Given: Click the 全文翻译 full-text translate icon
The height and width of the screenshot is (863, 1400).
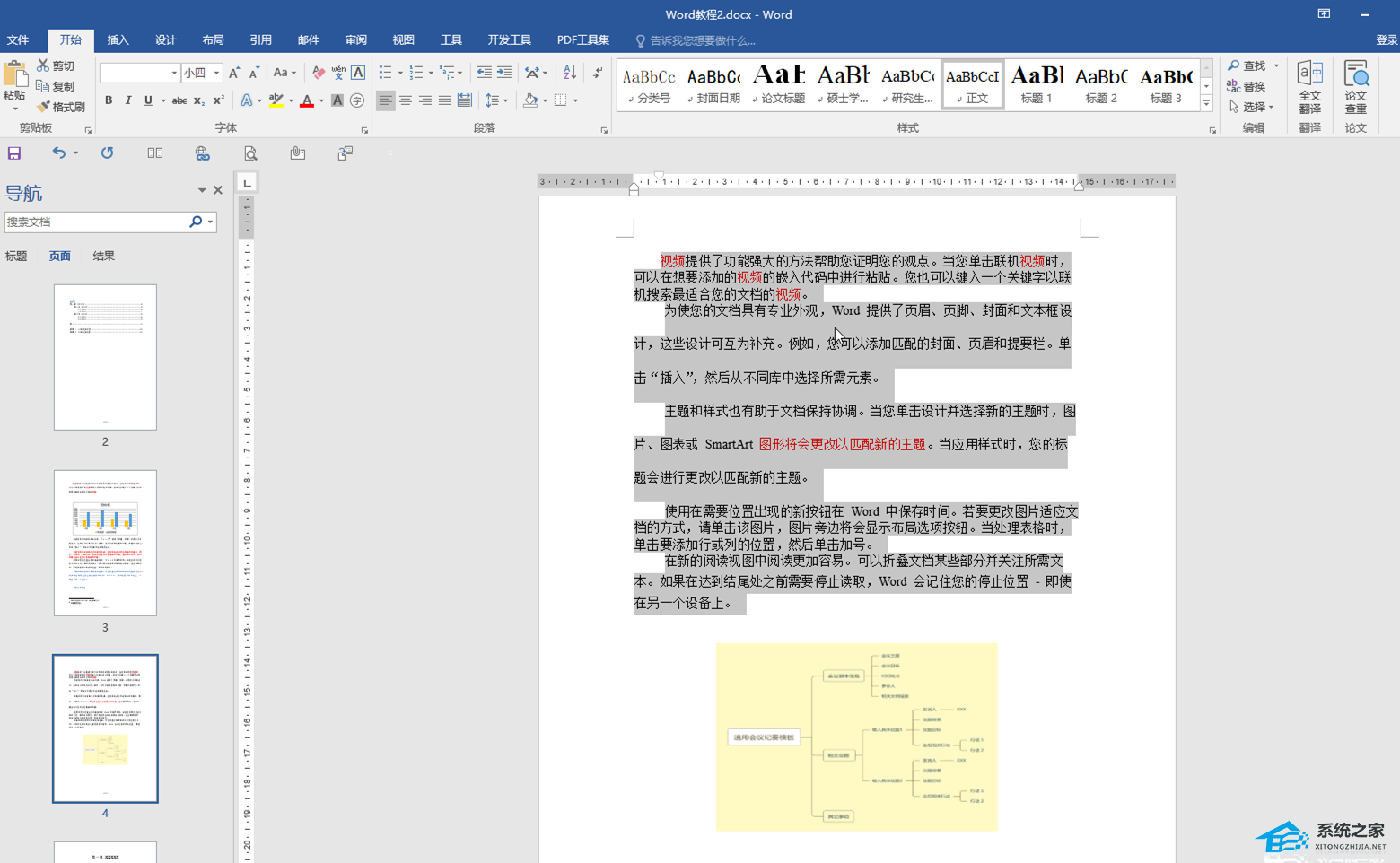Looking at the screenshot, I should tap(1309, 87).
